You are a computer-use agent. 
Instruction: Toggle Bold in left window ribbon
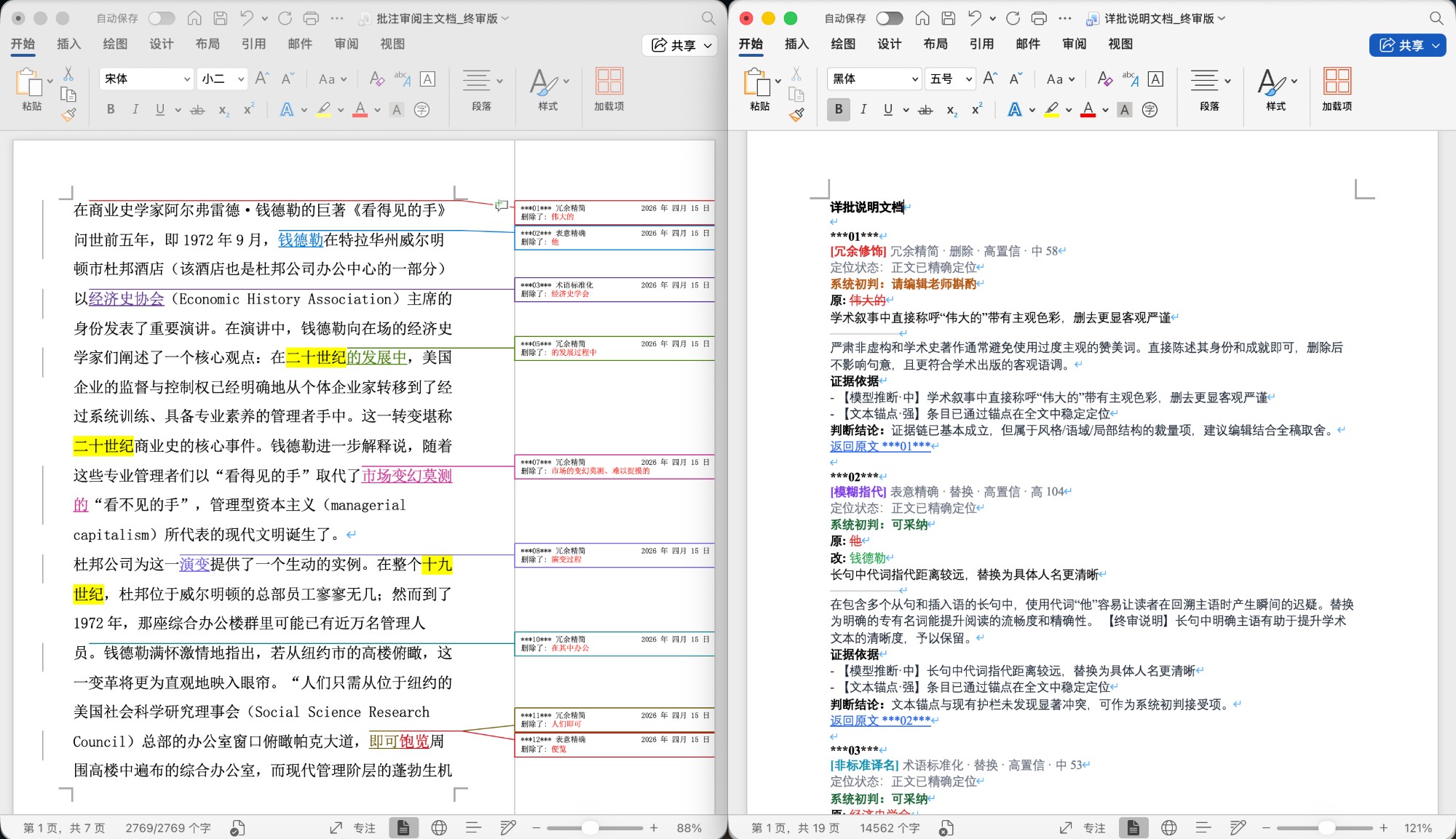click(111, 110)
